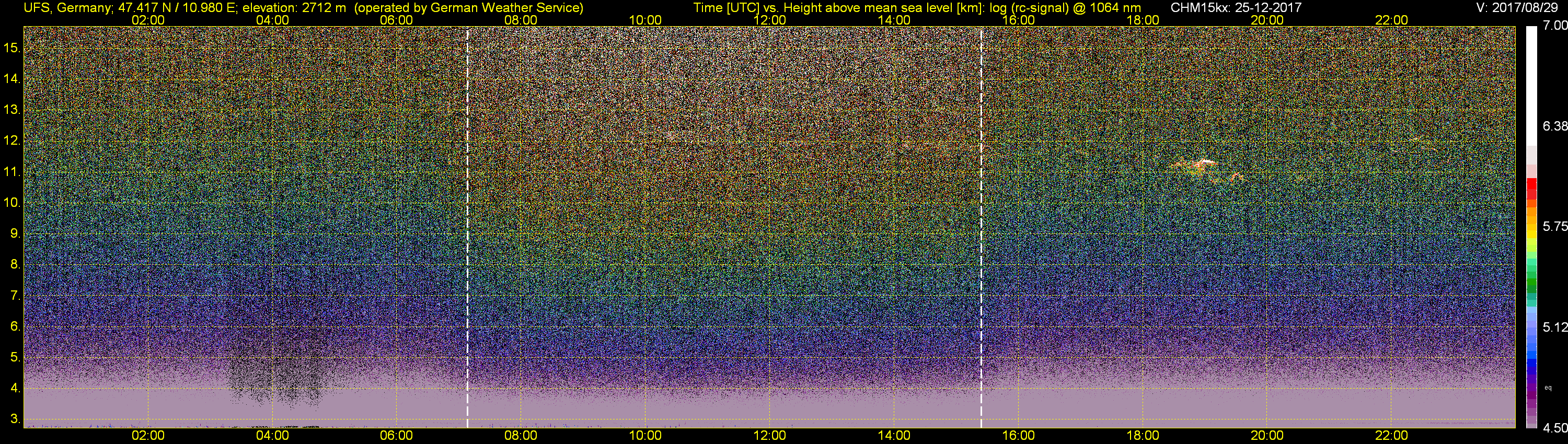Click the 15 km height axis label
Image resolution: width=1568 pixels, height=444 pixels.
pos(12,48)
